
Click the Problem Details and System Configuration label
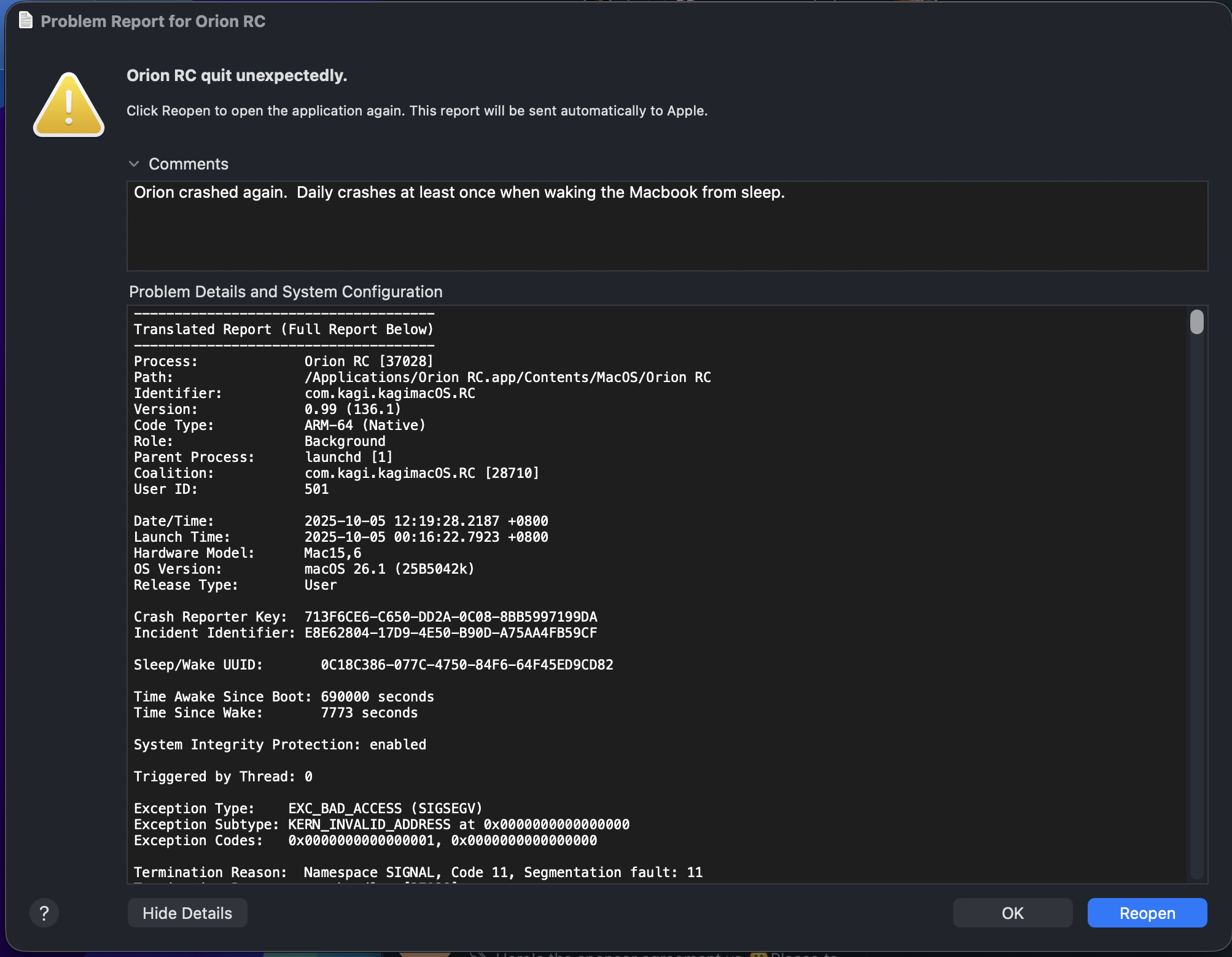(286, 292)
